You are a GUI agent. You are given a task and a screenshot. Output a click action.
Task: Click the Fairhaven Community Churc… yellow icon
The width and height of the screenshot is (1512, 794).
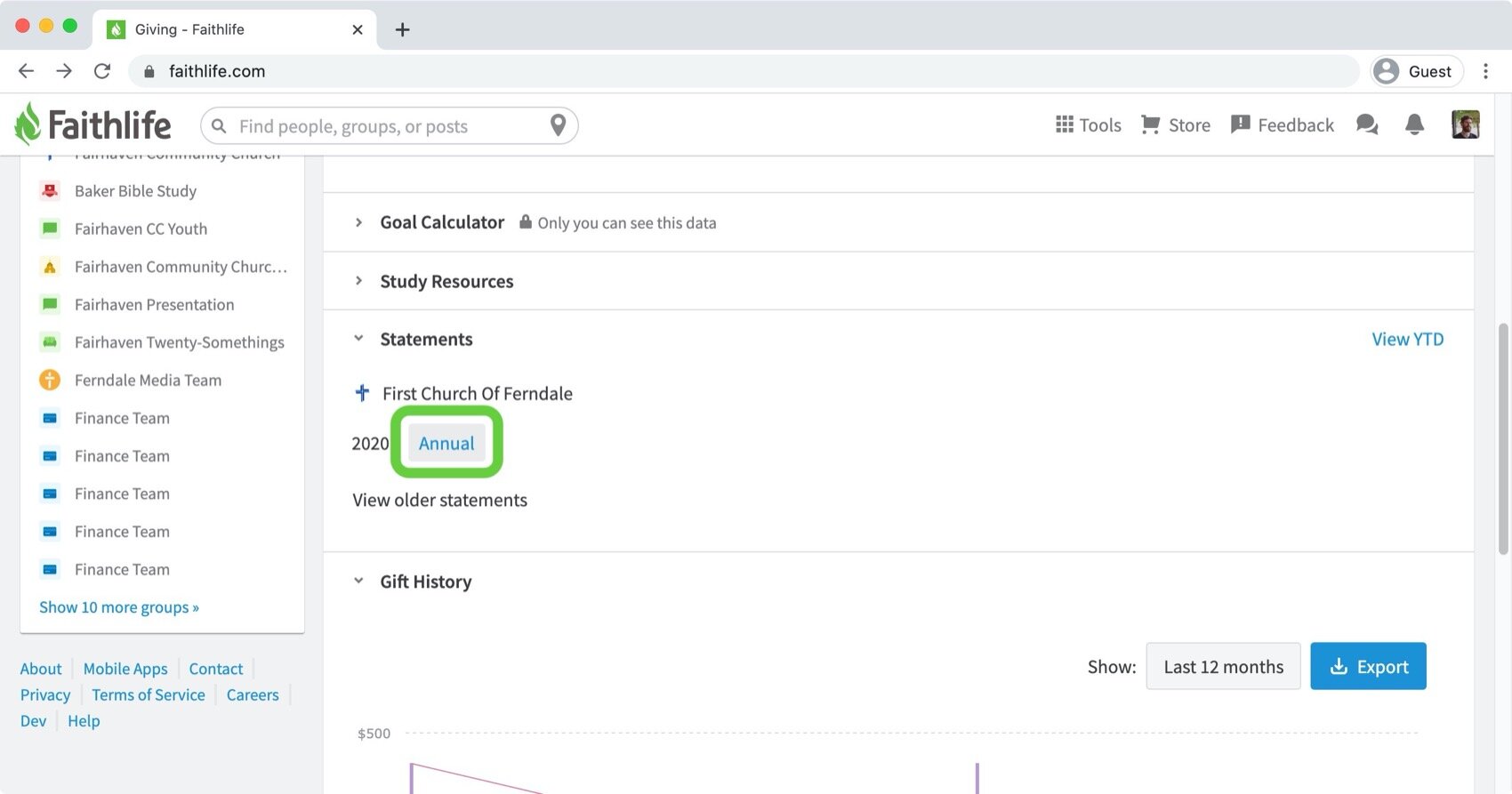(50, 267)
